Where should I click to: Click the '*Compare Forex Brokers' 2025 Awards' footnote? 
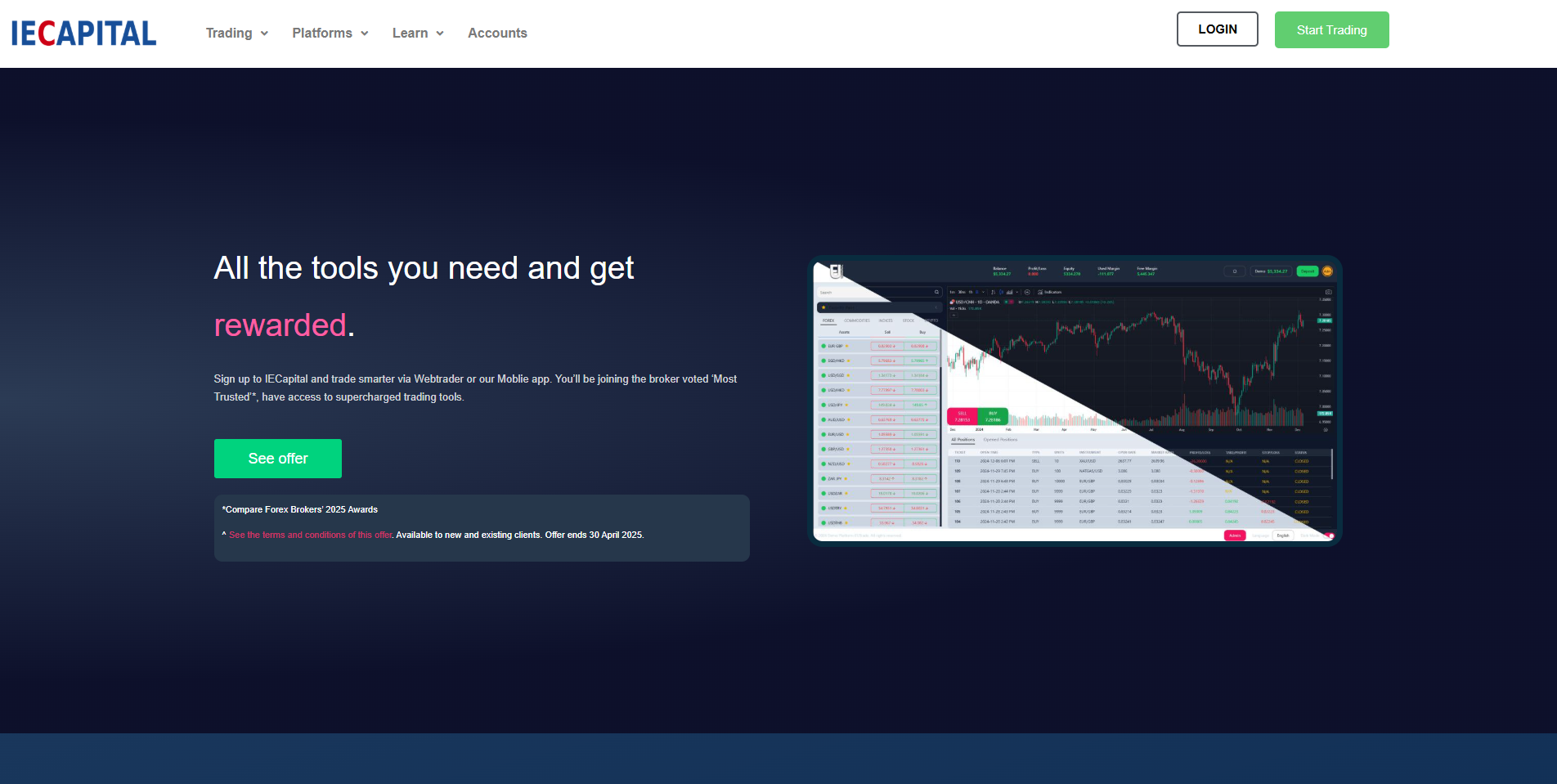300,509
